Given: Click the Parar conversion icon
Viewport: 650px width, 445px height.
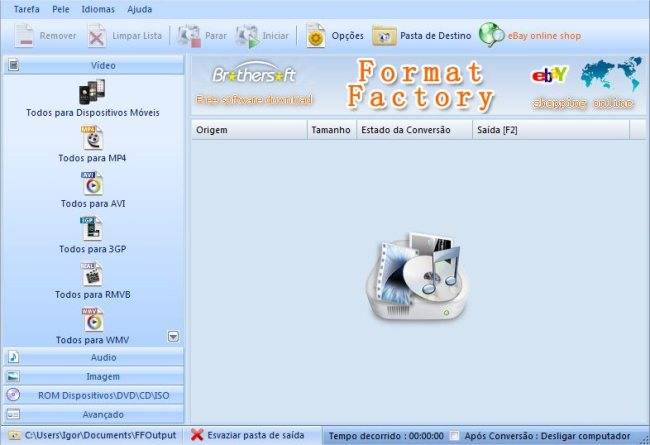Looking at the screenshot, I should coord(189,36).
